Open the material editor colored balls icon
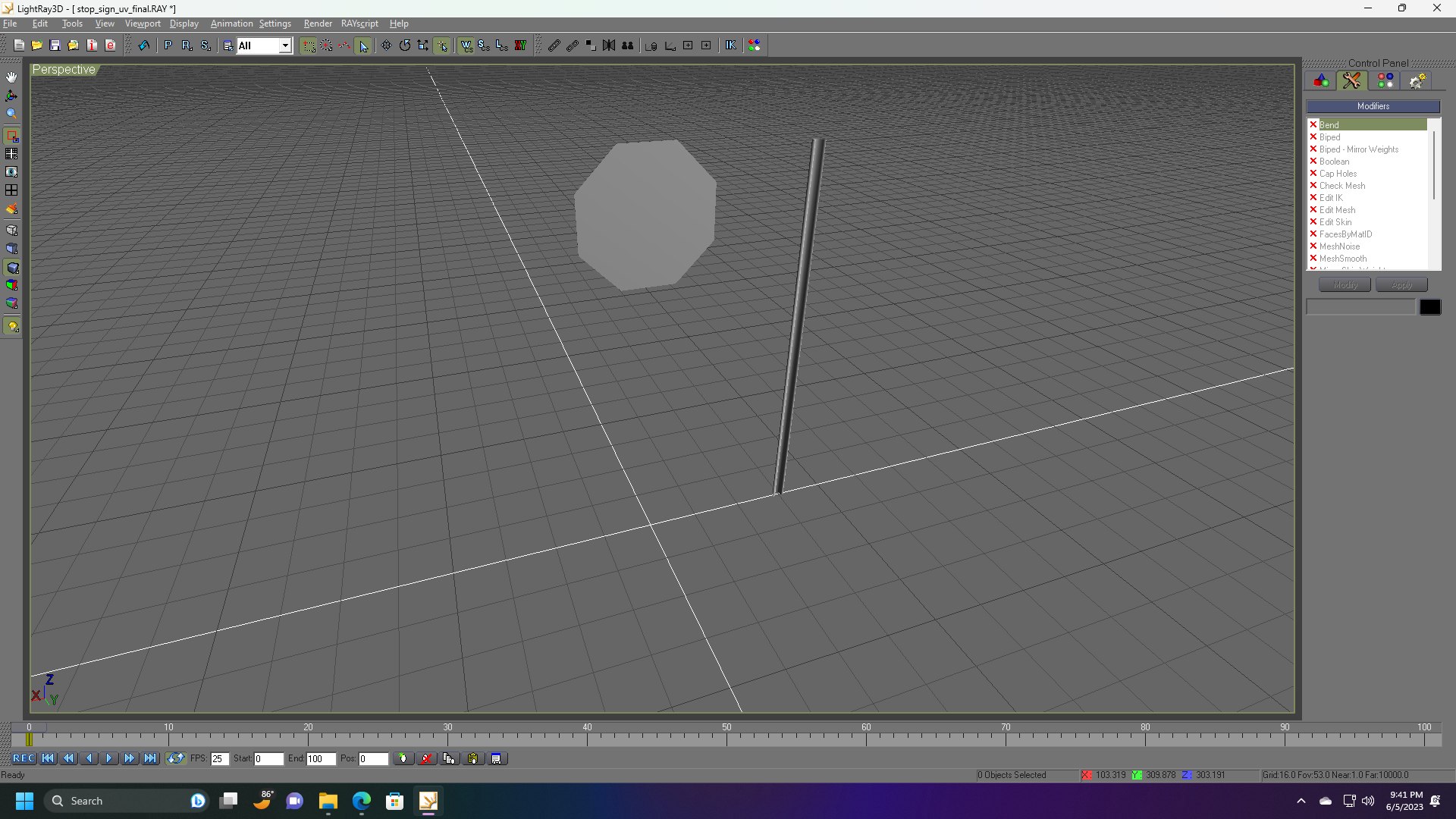 click(755, 45)
